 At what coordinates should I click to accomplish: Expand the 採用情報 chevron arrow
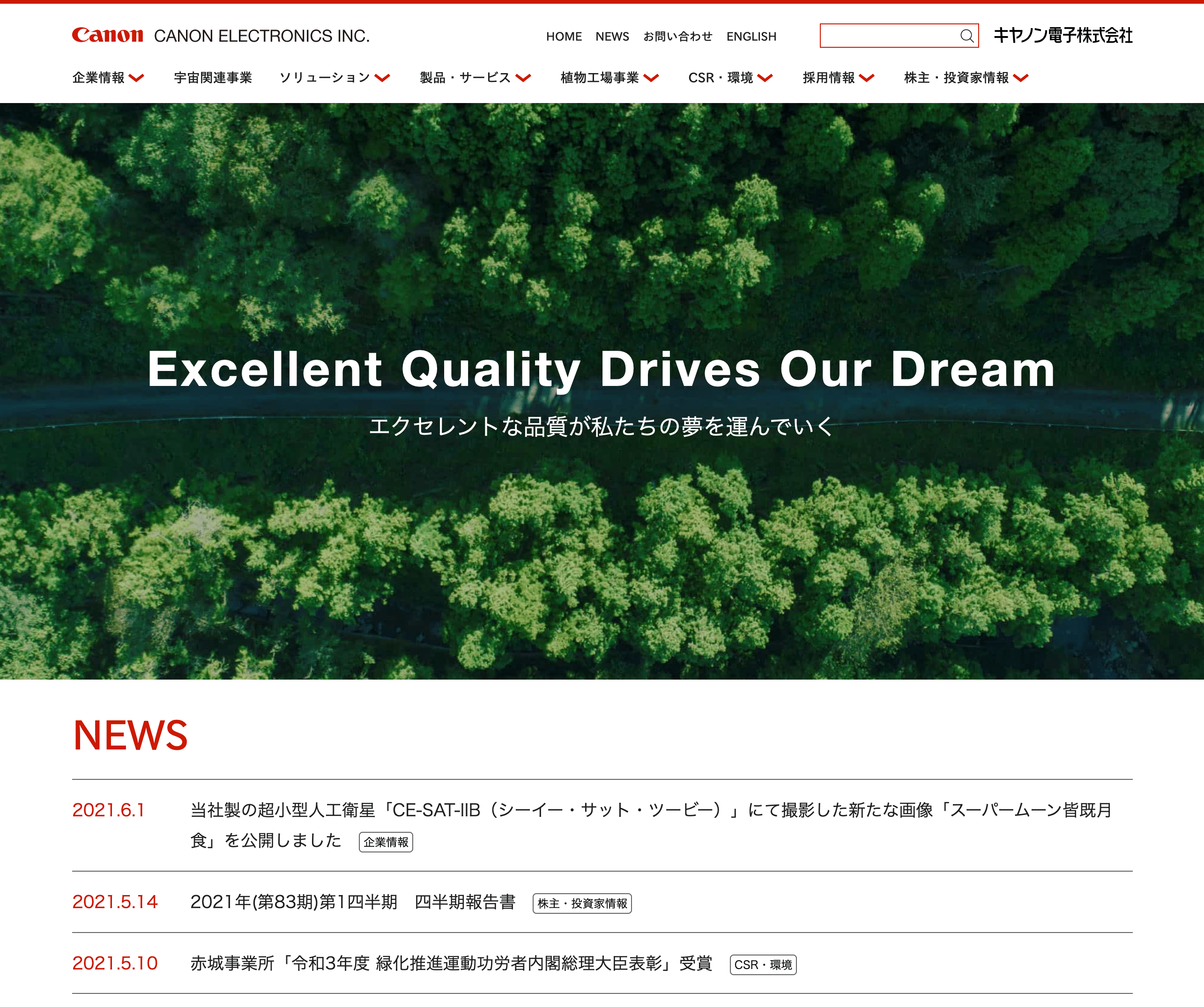coord(866,79)
